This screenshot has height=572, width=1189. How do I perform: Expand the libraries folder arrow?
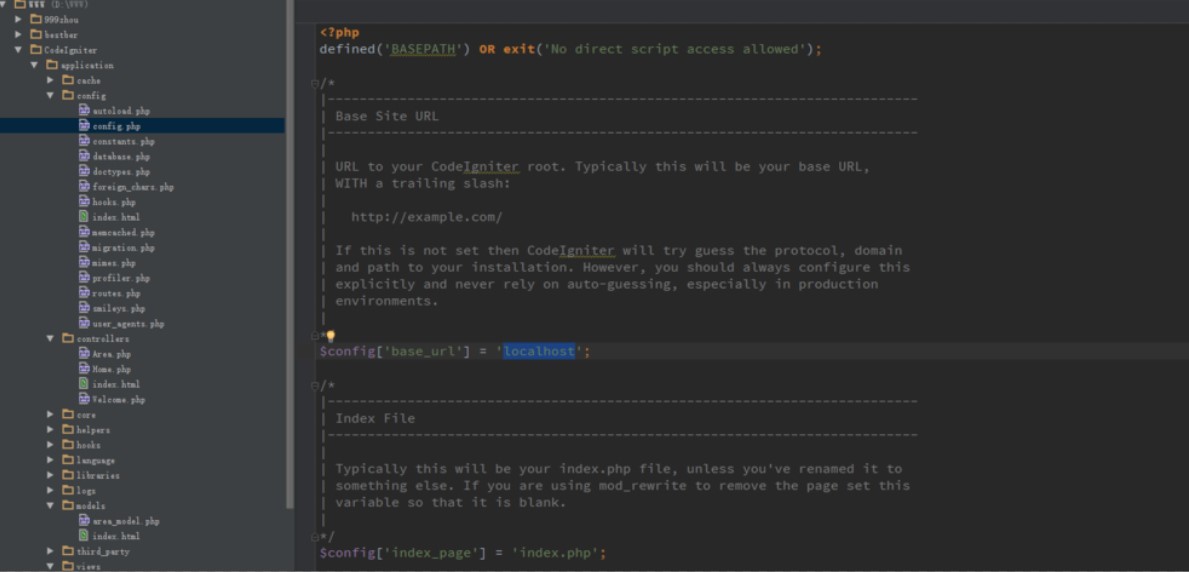coord(51,475)
